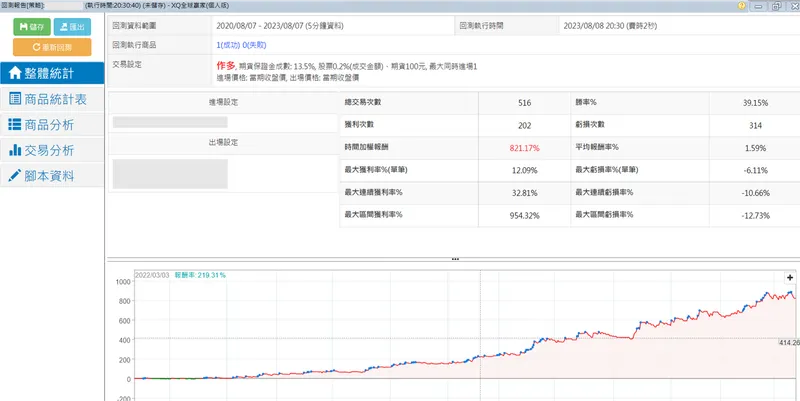Click the plus zoom icon on chart

pyautogui.click(x=790, y=278)
